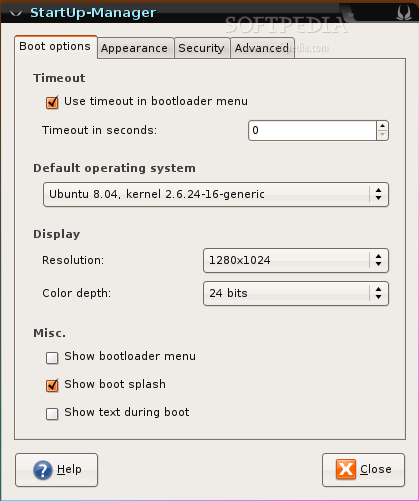The width and height of the screenshot is (419, 501).
Task: Select the Boot options tab
Action: pos(55,47)
